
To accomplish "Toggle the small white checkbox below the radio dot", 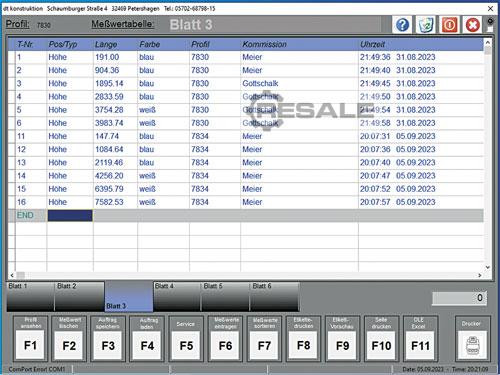I will click(x=490, y=29).
